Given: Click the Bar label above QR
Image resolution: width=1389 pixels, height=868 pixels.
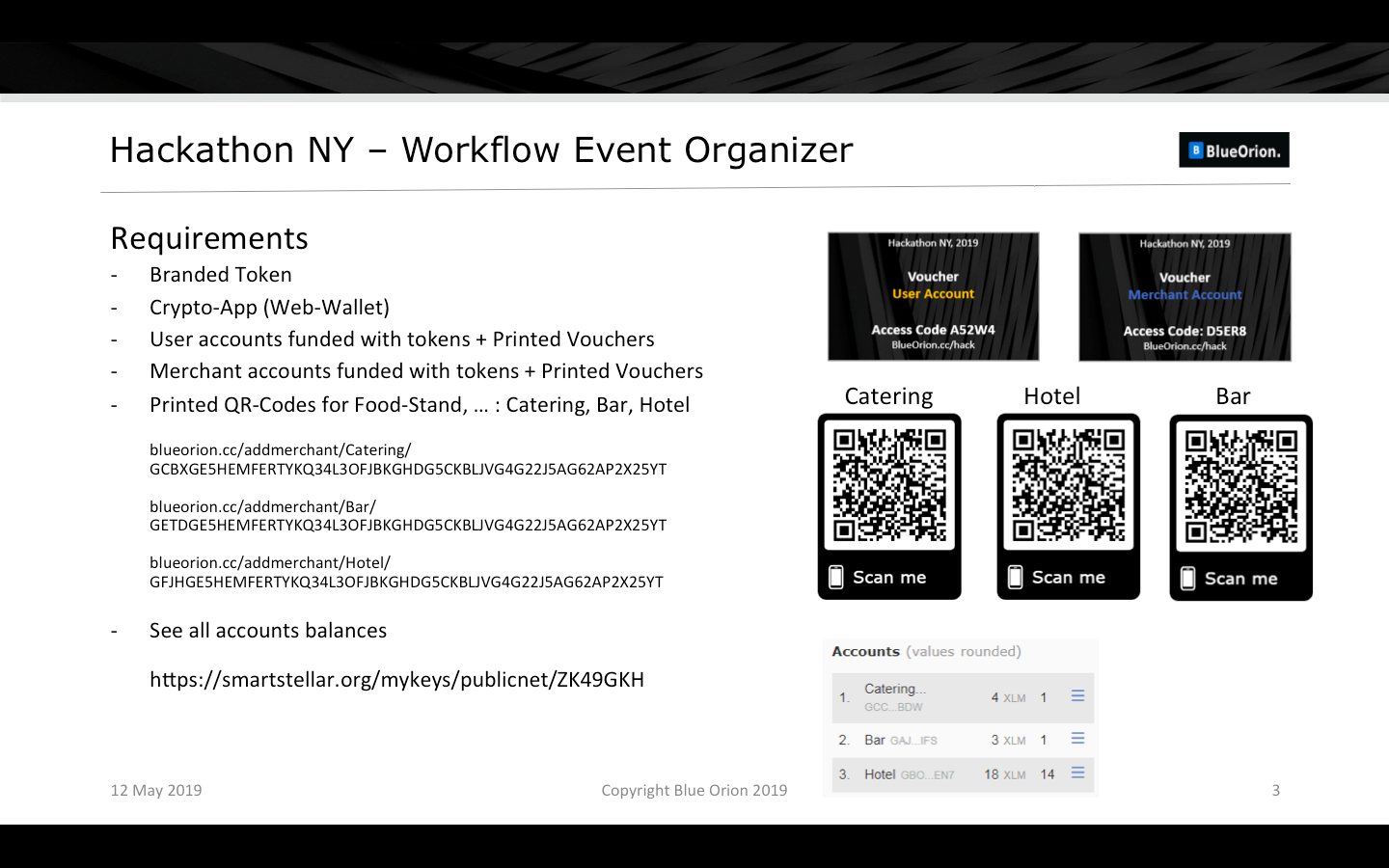Looking at the screenshot, I should click(x=1233, y=396).
